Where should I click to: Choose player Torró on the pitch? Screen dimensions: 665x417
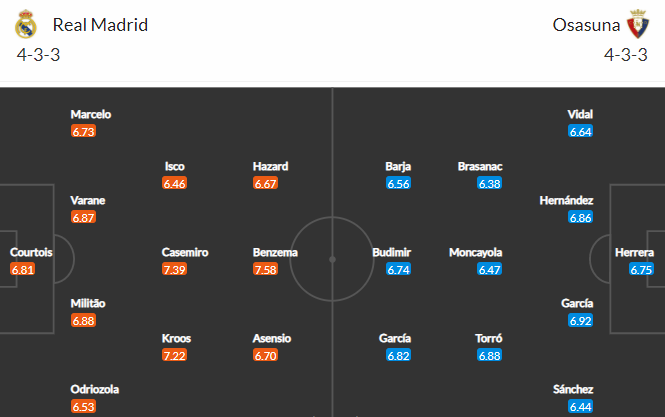click(489, 339)
